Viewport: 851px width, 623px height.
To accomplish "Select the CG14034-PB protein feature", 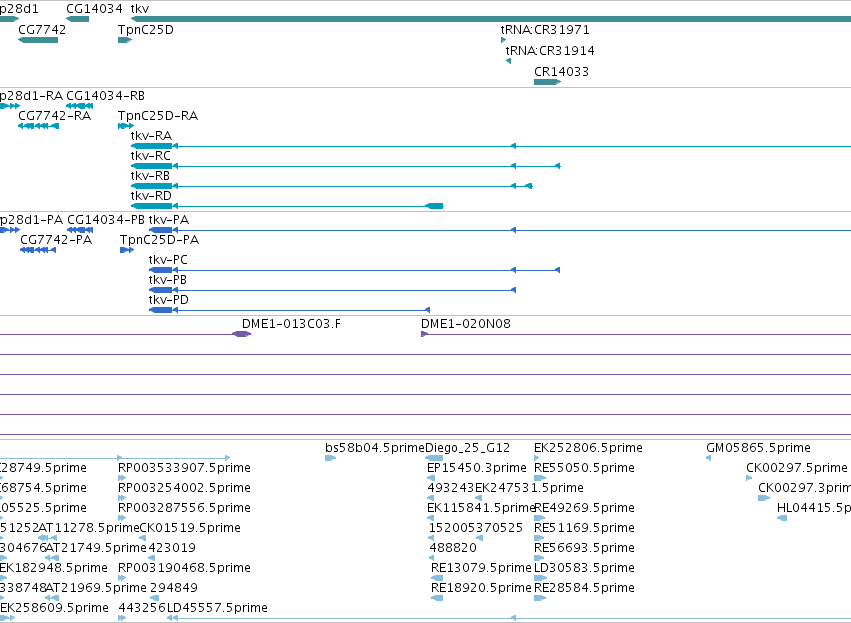I will point(80,230).
